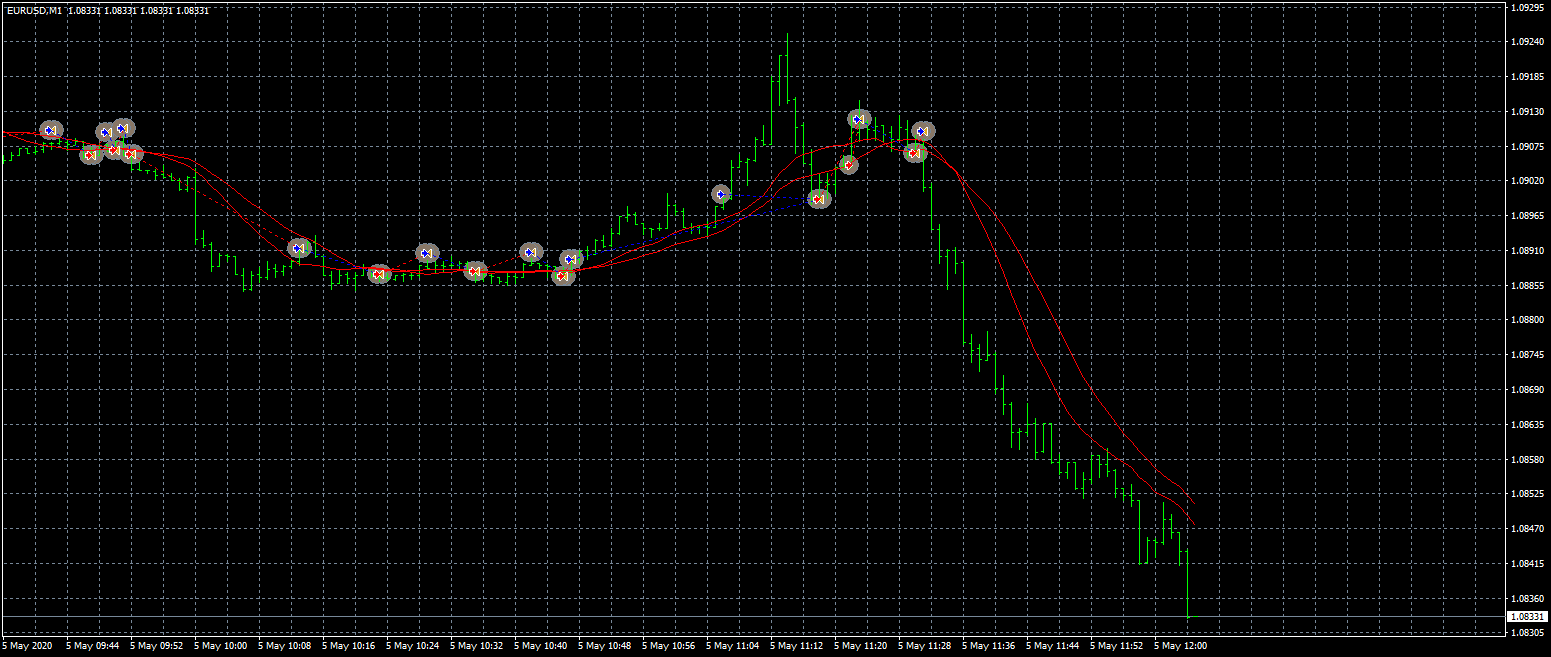Image resolution: width=1551 pixels, height=657 pixels.
Task: Click the 5 May 10:48 time label
Action: (605, 646)
